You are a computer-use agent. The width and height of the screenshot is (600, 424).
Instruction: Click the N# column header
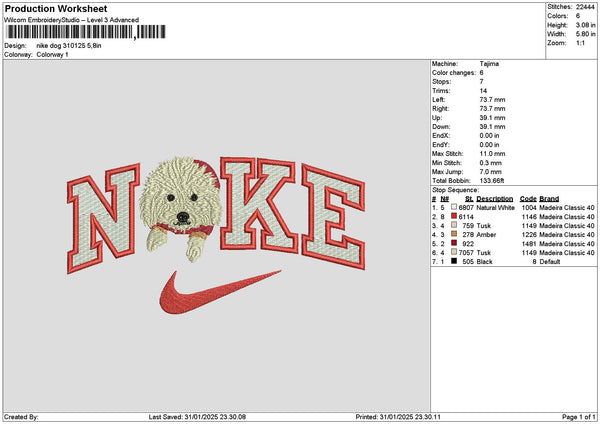(x=444, y=199)
